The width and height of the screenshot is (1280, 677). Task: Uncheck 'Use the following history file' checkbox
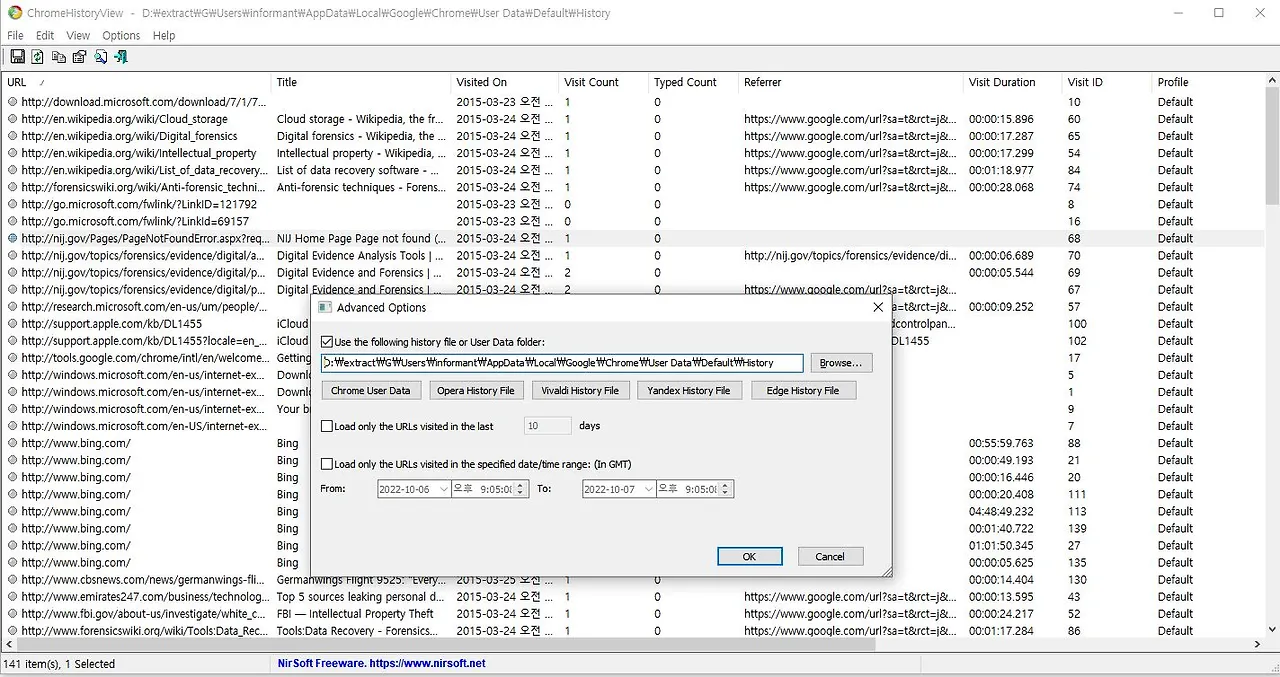[x=327, y=342]
